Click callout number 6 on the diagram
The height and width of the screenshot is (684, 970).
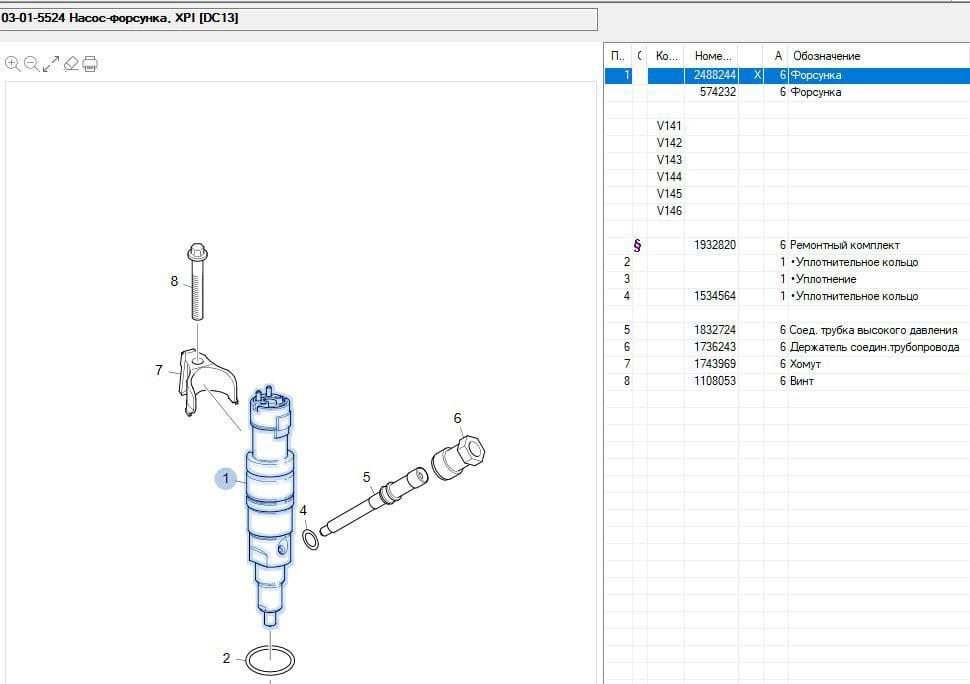(457, 418)
